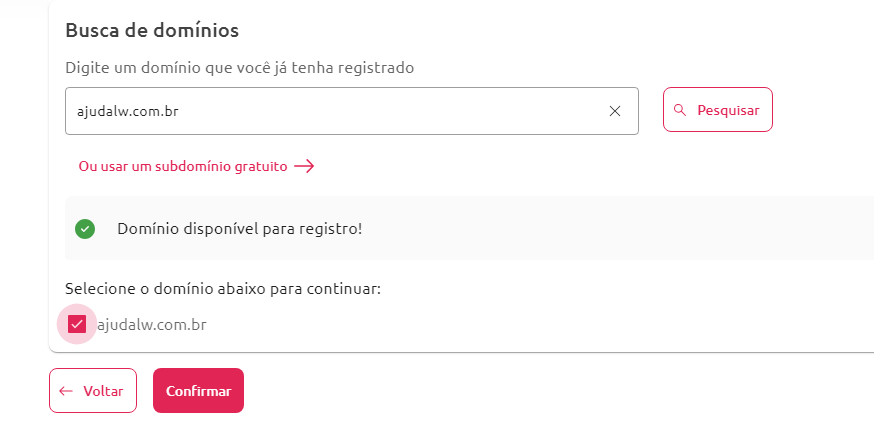Go back with the Voltar button

click(x=93, y=390)
